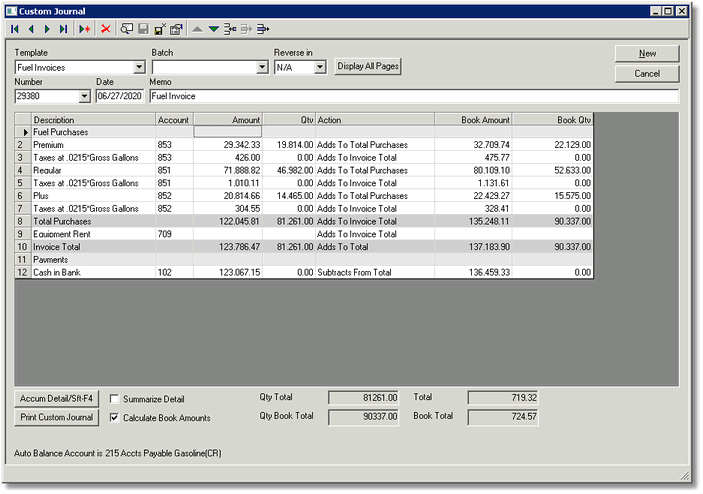Click amount 426.00 in row 3
The image size is (703, 494).
pos(228,158)
